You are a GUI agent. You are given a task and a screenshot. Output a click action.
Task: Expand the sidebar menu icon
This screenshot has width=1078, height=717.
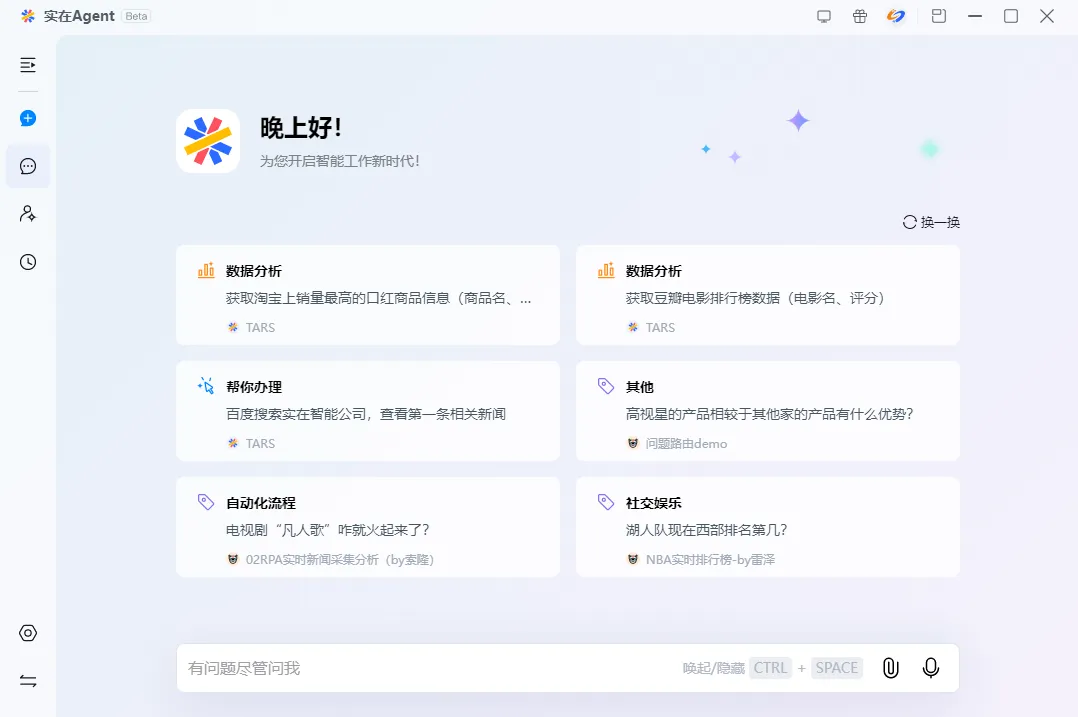click(x=28, y=65)
